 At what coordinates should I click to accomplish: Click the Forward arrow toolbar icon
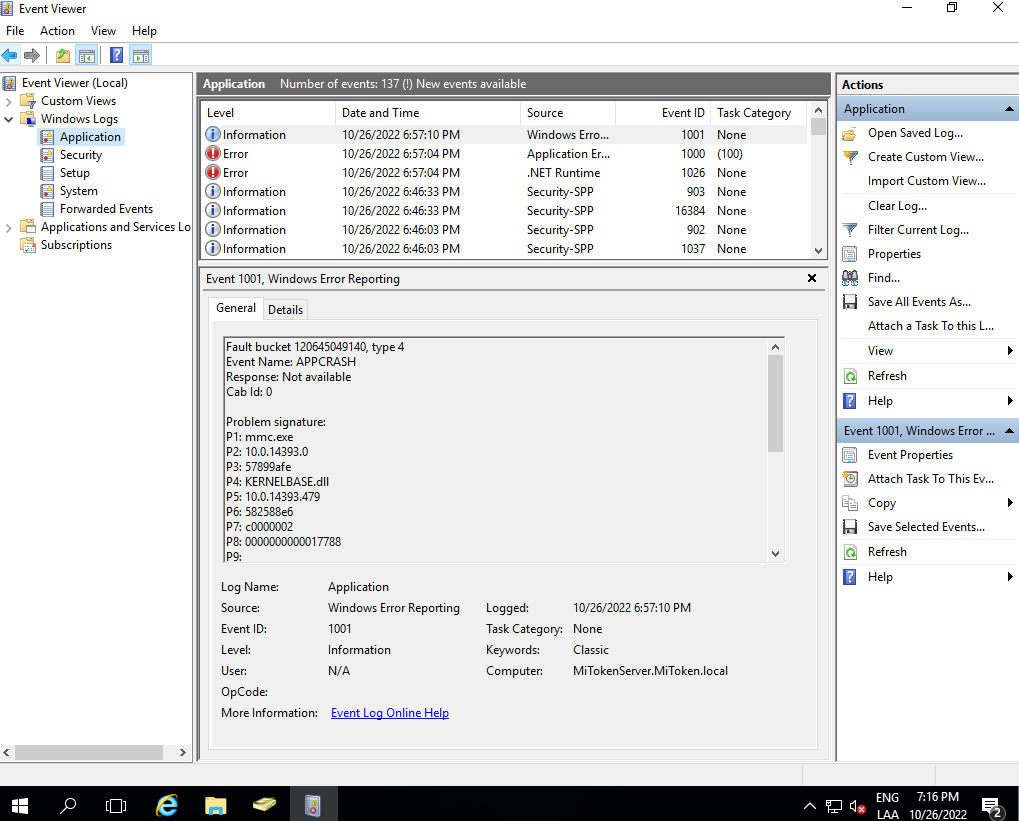[x=32, y=55]
